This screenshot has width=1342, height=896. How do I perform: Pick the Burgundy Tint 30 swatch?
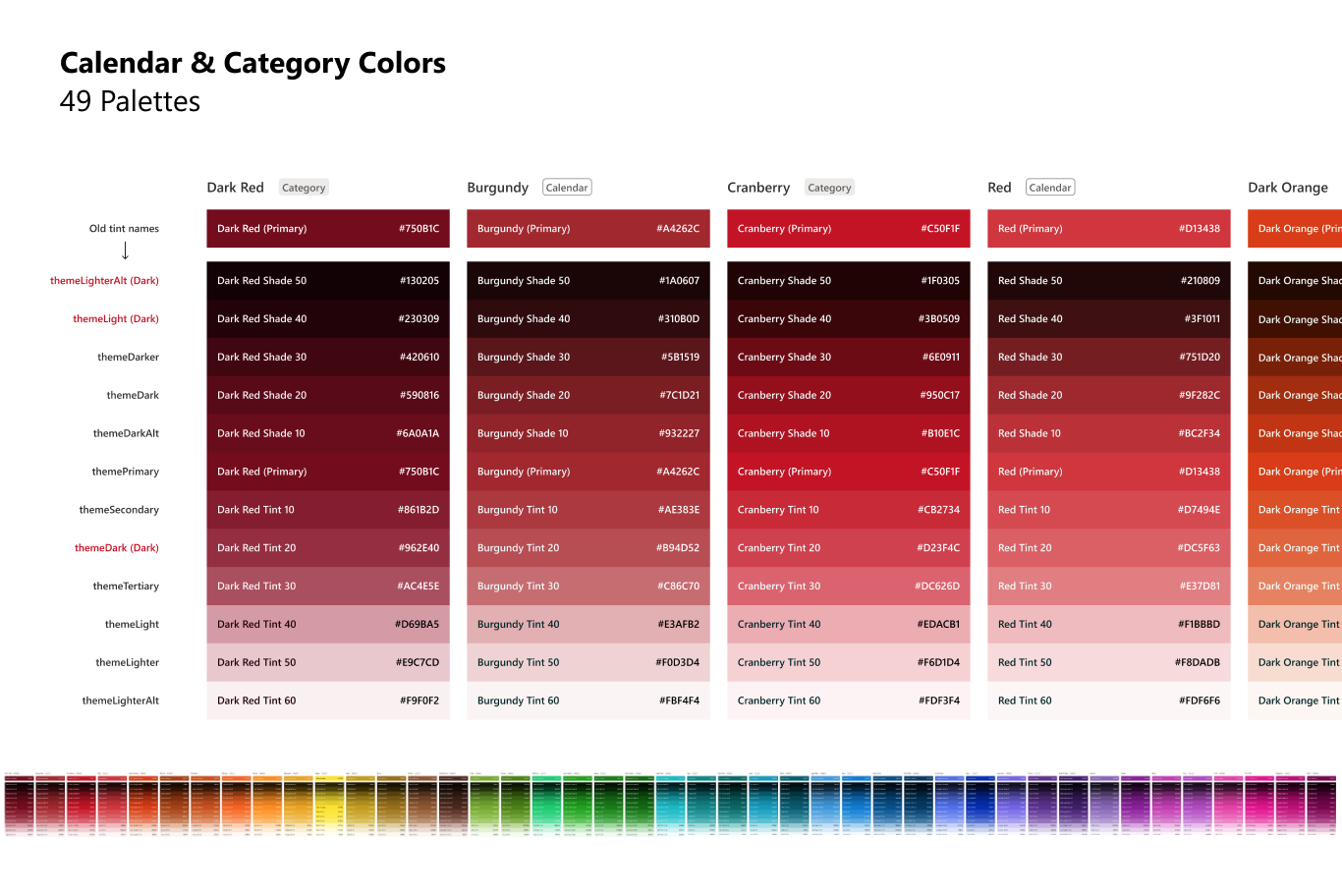[588, 586]
